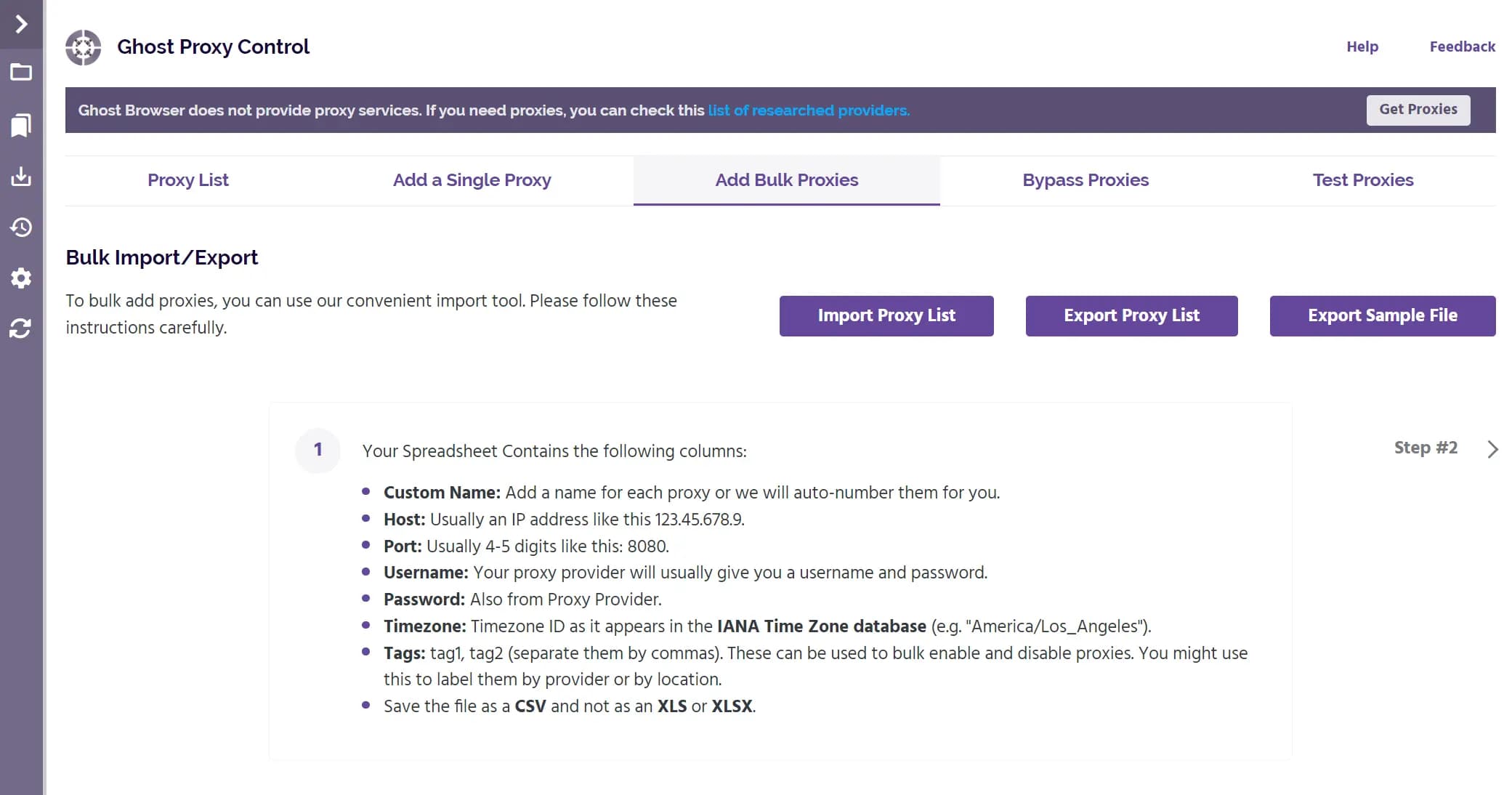Image resolution: width=1512 pixels, height=795 pixels.
Task: Open the folder/projects sidebar icon
Action: click(21, 73)
